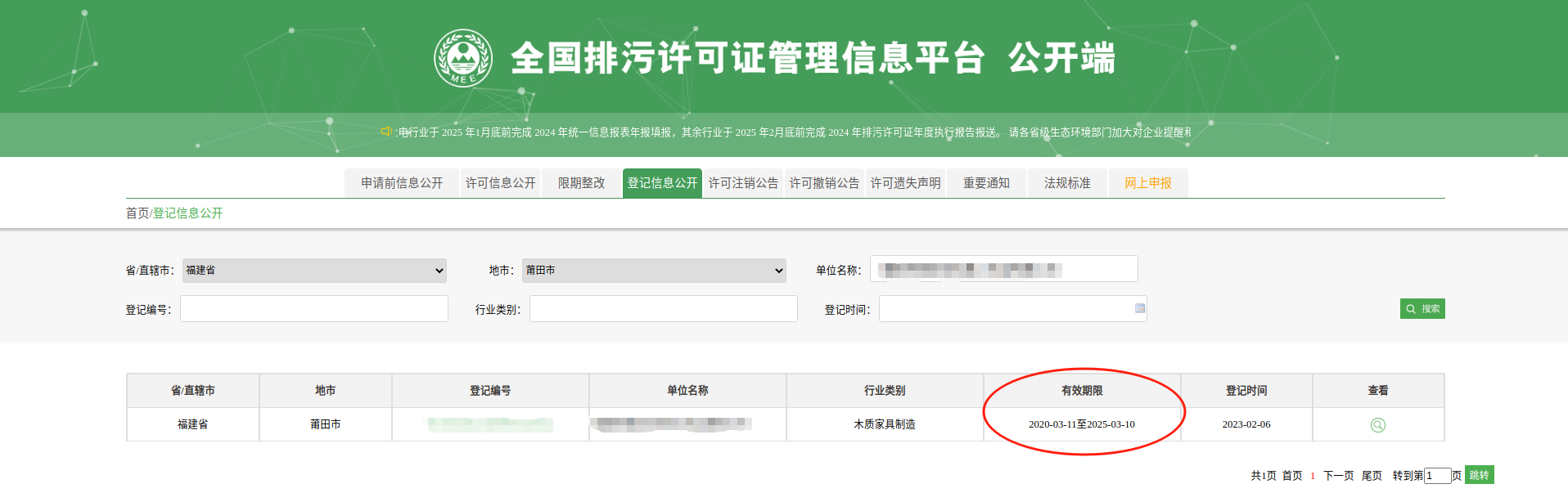Go to 下一页 next page
Image resolution: width=1568 pixels, height=493 pixels.
[1338, 476]
